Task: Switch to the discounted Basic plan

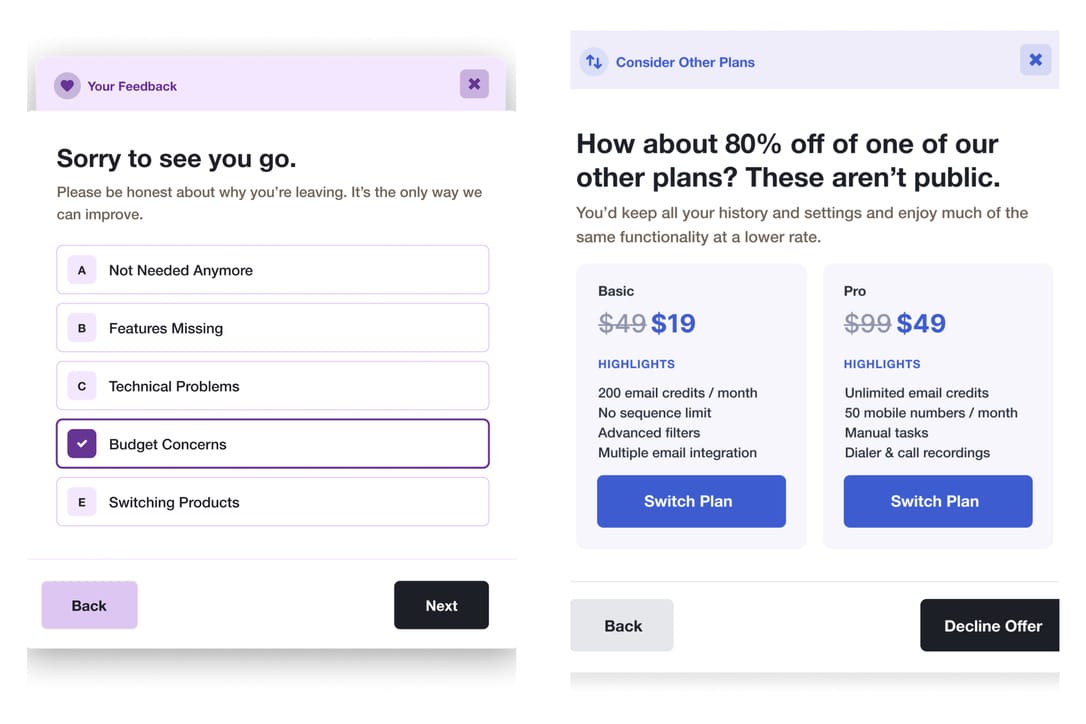Action: click(691, 501)
